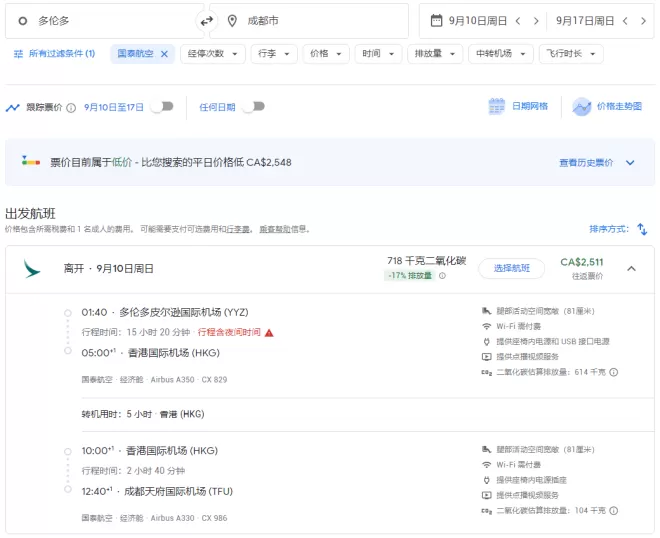Click info icon beside 614 千克 emissions
This screenshot has height=538, width=660.
click(x=614, y=372)
